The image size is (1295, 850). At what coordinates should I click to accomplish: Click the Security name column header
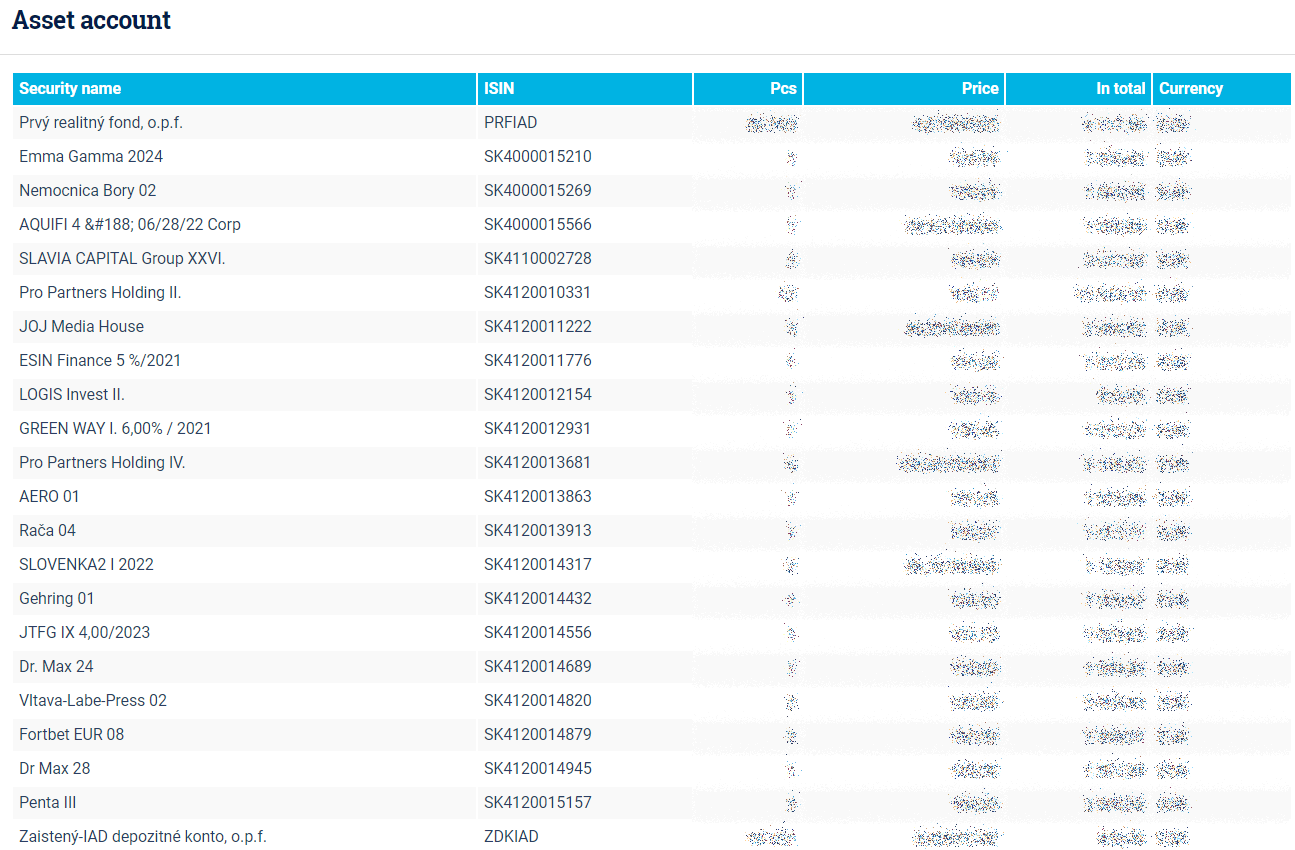(x=70, y=88)
